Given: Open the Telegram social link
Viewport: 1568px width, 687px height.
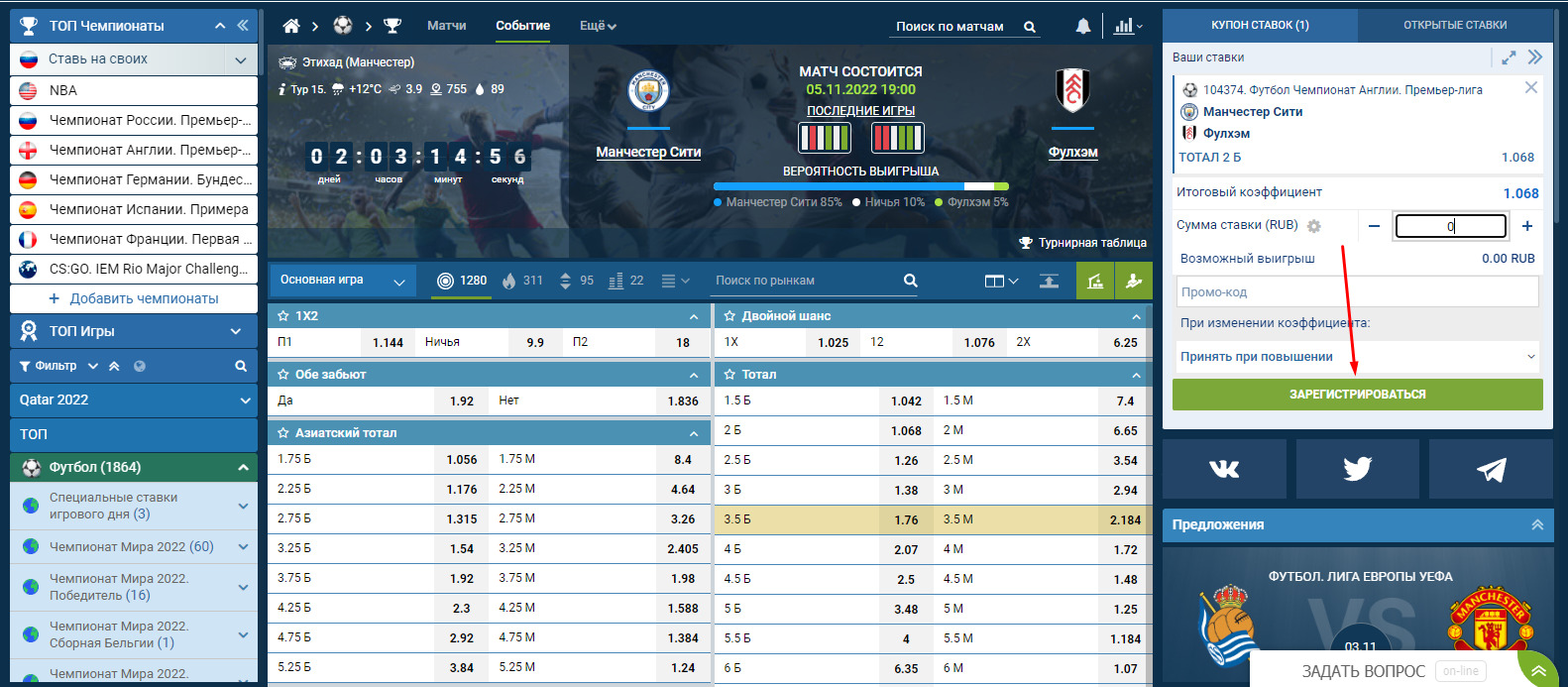Looking at the screenshot, I should [1491, 468].
